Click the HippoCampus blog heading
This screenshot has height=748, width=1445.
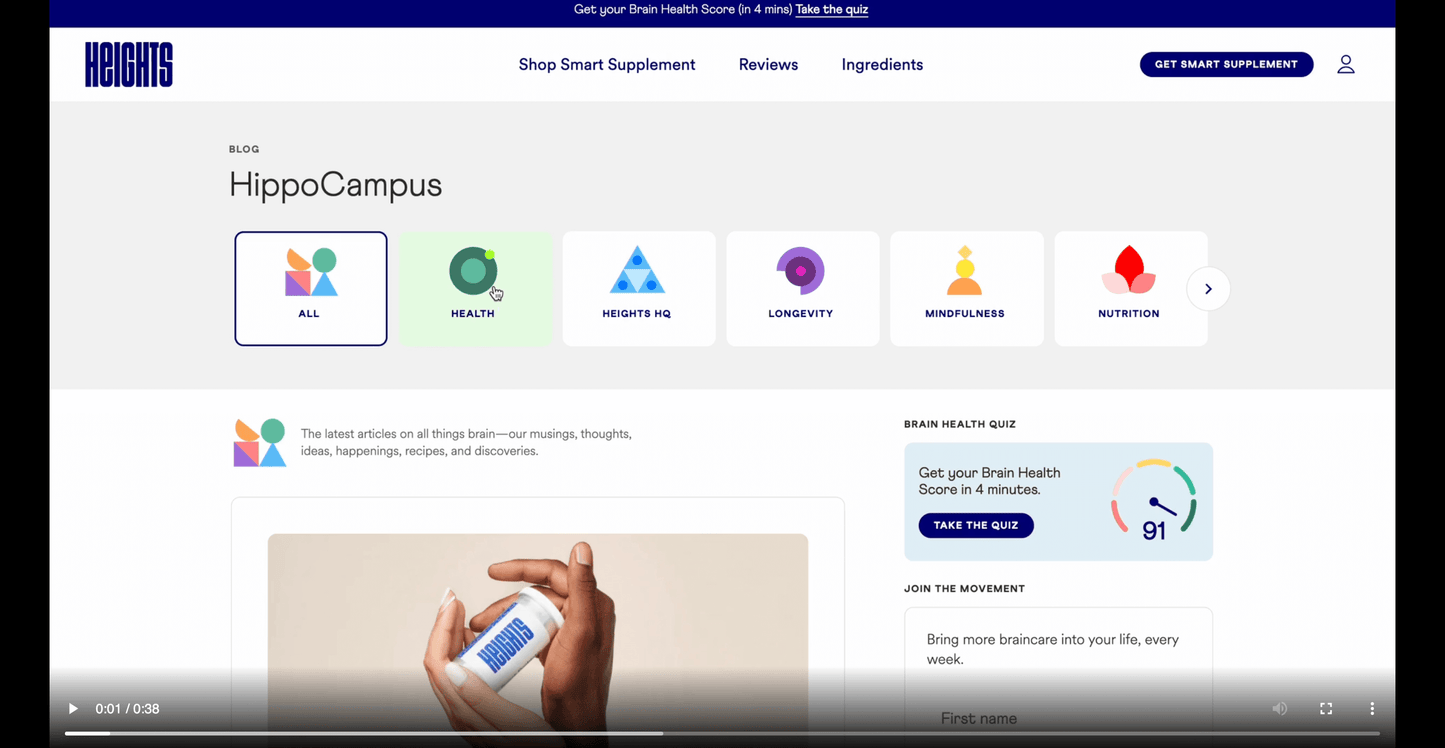pos(335,185)
